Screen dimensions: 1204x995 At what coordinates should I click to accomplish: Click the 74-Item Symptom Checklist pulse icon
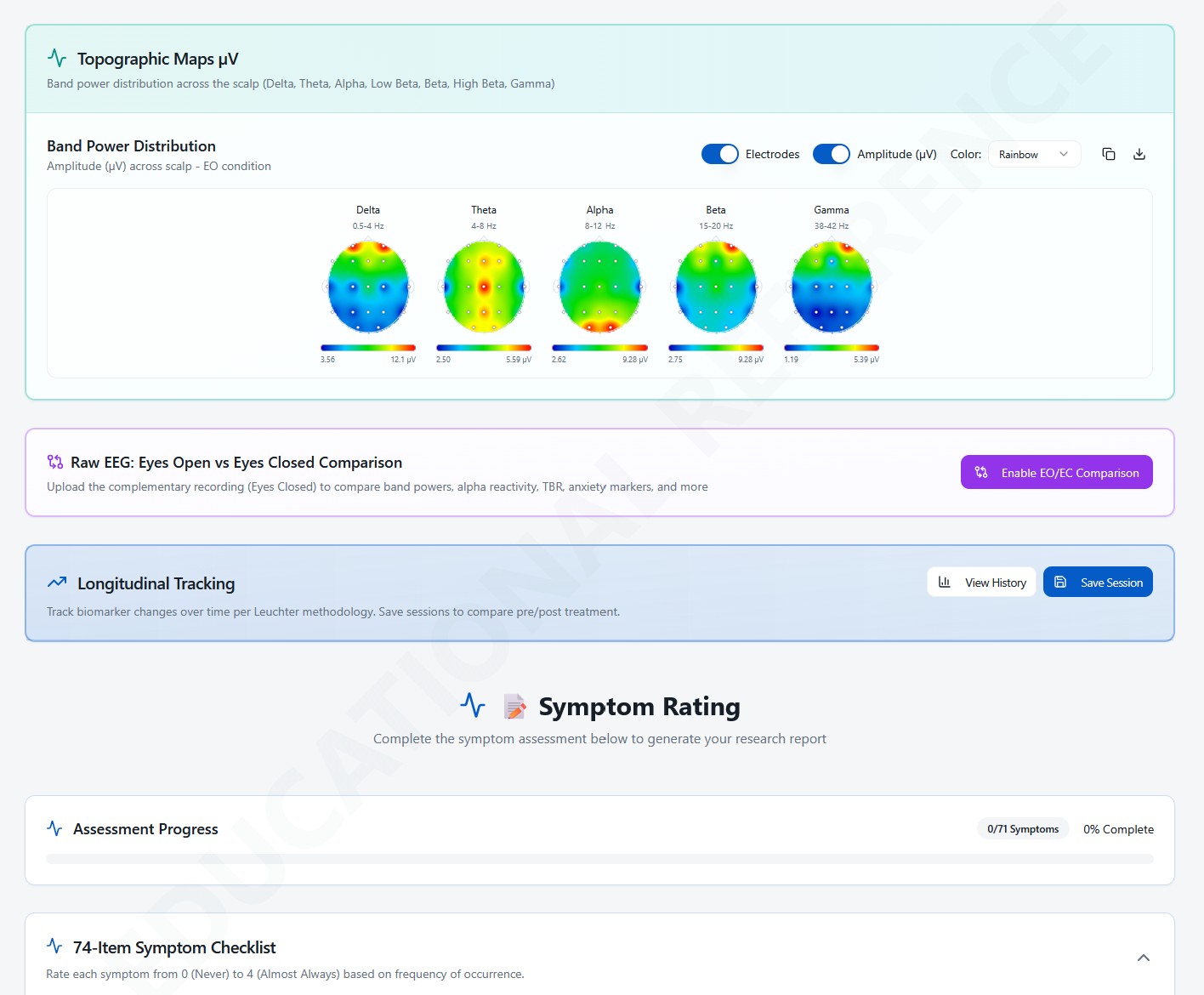point(54,947)
